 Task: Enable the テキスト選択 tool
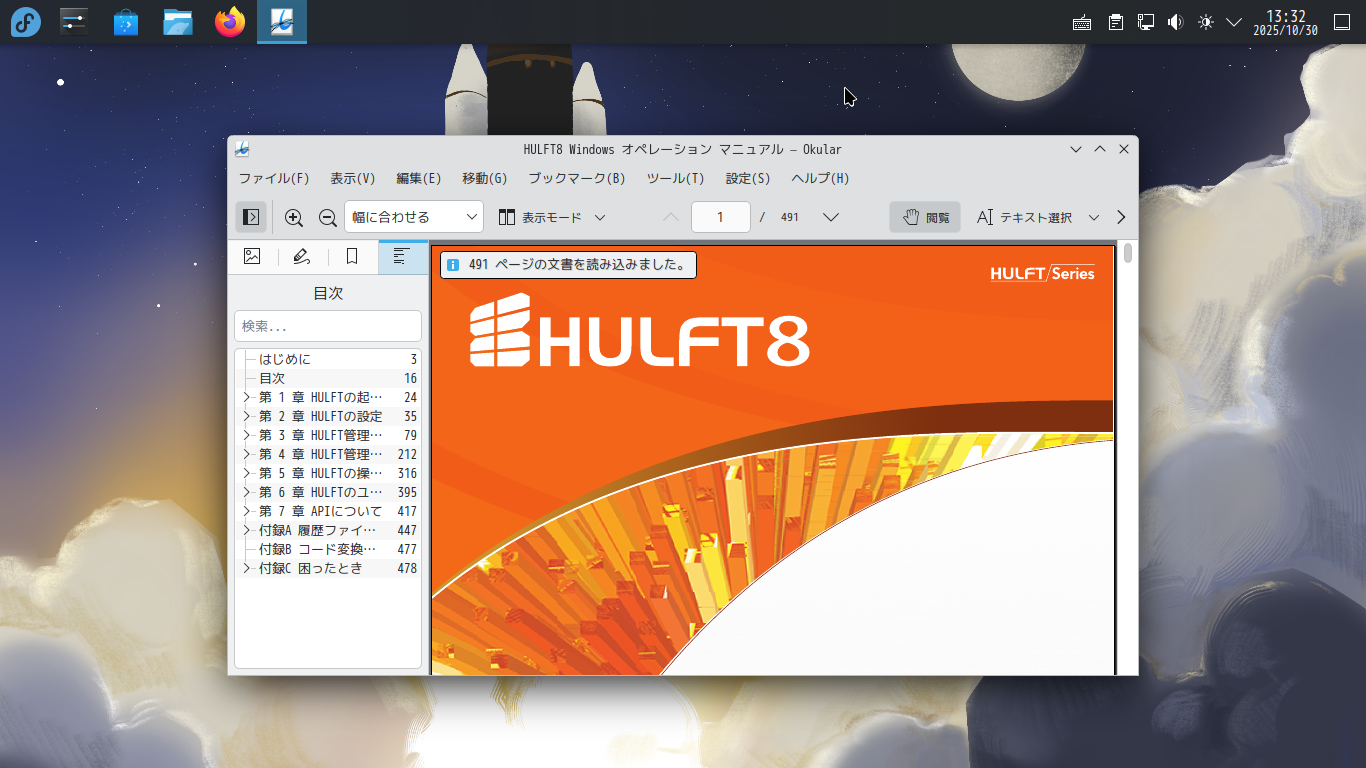coord(1024,217)
